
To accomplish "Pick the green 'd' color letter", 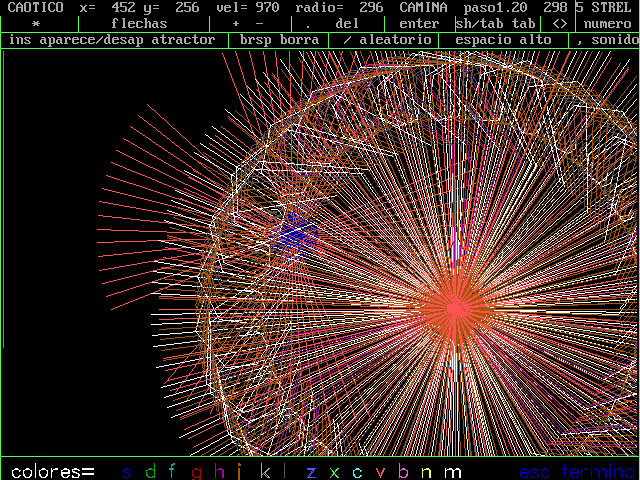I will pyautogui.click(x=151, y=471).
